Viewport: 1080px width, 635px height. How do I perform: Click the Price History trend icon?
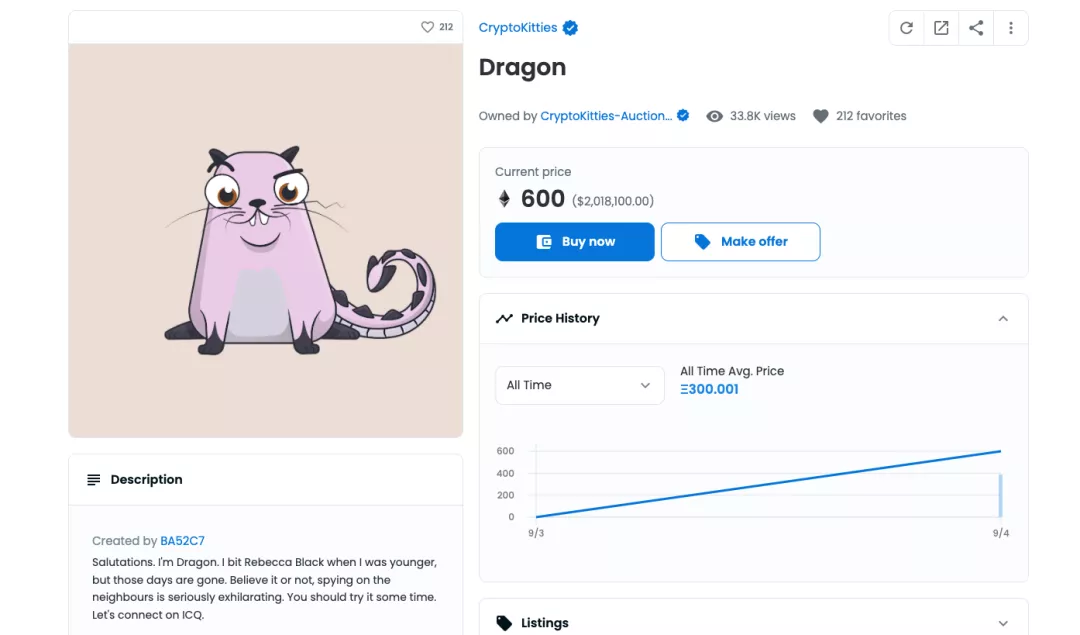click(504, 318)
